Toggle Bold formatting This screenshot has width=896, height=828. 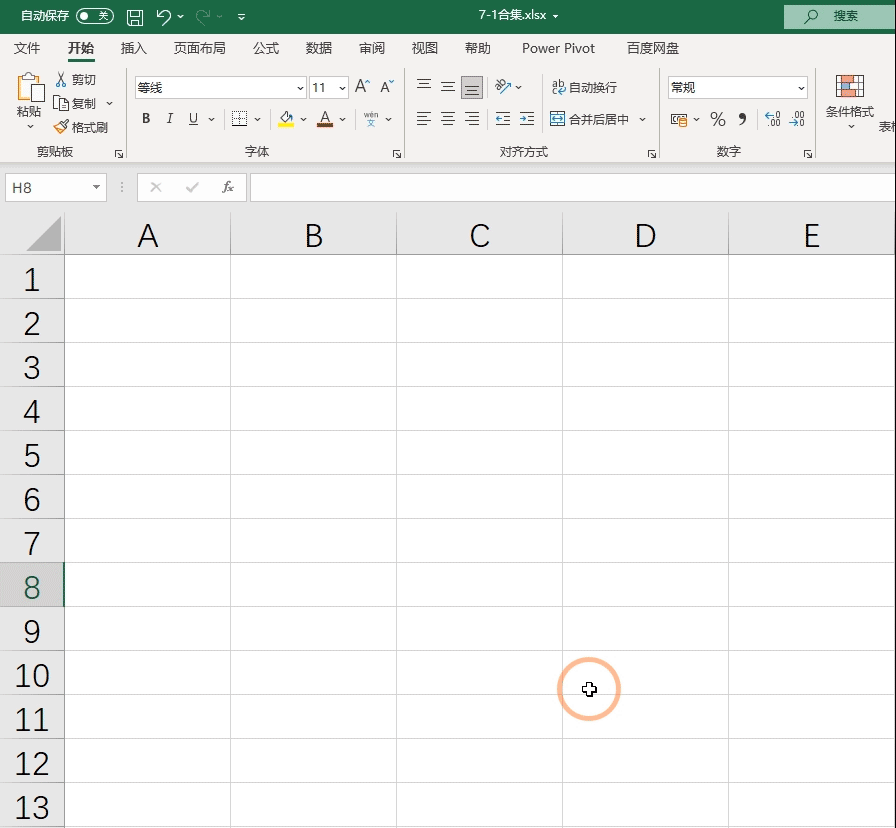[146, 118]
